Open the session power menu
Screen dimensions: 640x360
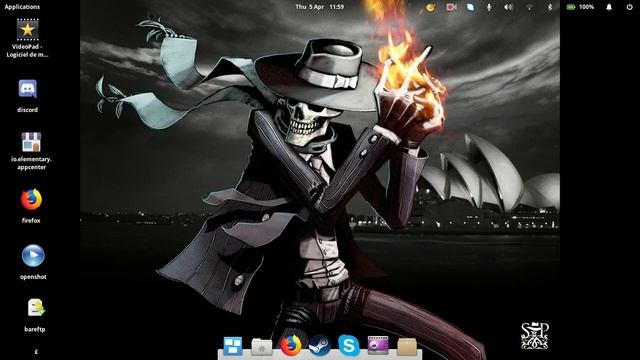(x=629, y=7)
